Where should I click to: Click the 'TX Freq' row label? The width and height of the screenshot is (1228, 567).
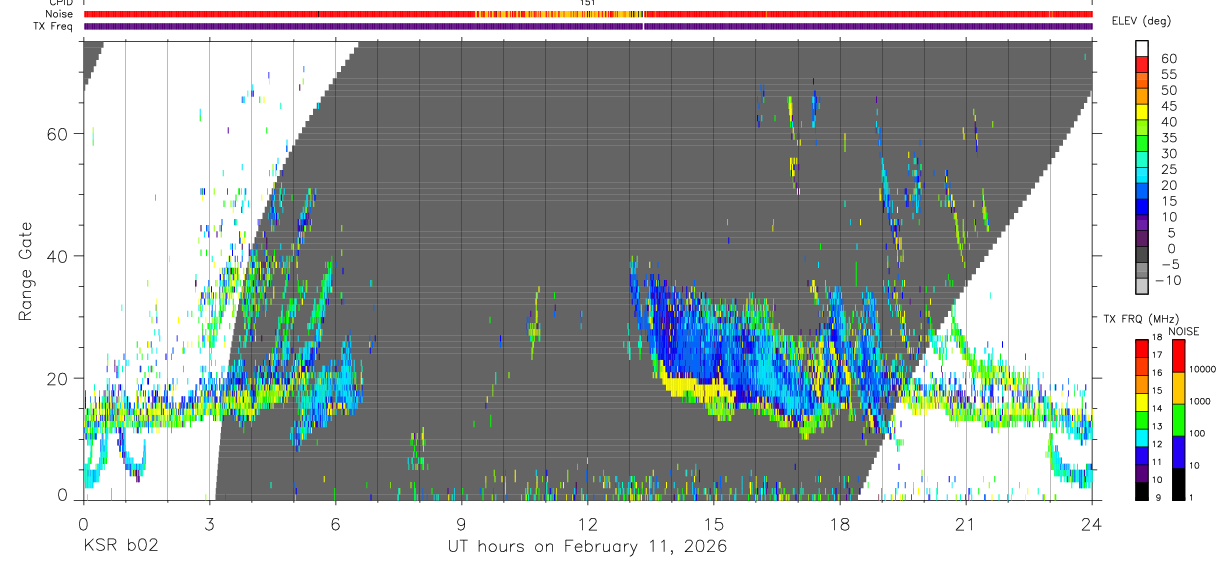[54, 26]
